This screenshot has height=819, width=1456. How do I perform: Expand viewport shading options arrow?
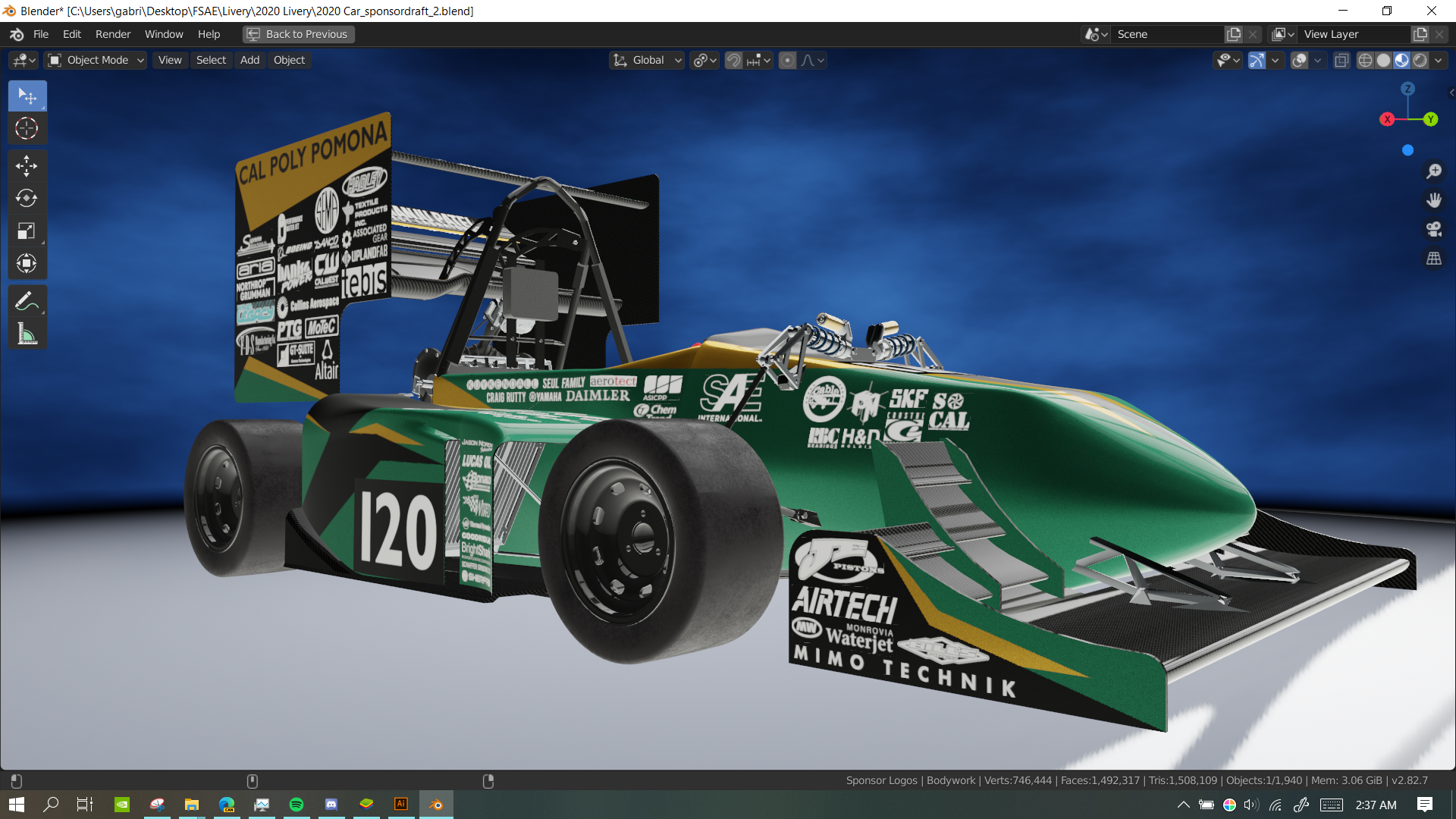pyautogui.click(x=1439, y=61)
